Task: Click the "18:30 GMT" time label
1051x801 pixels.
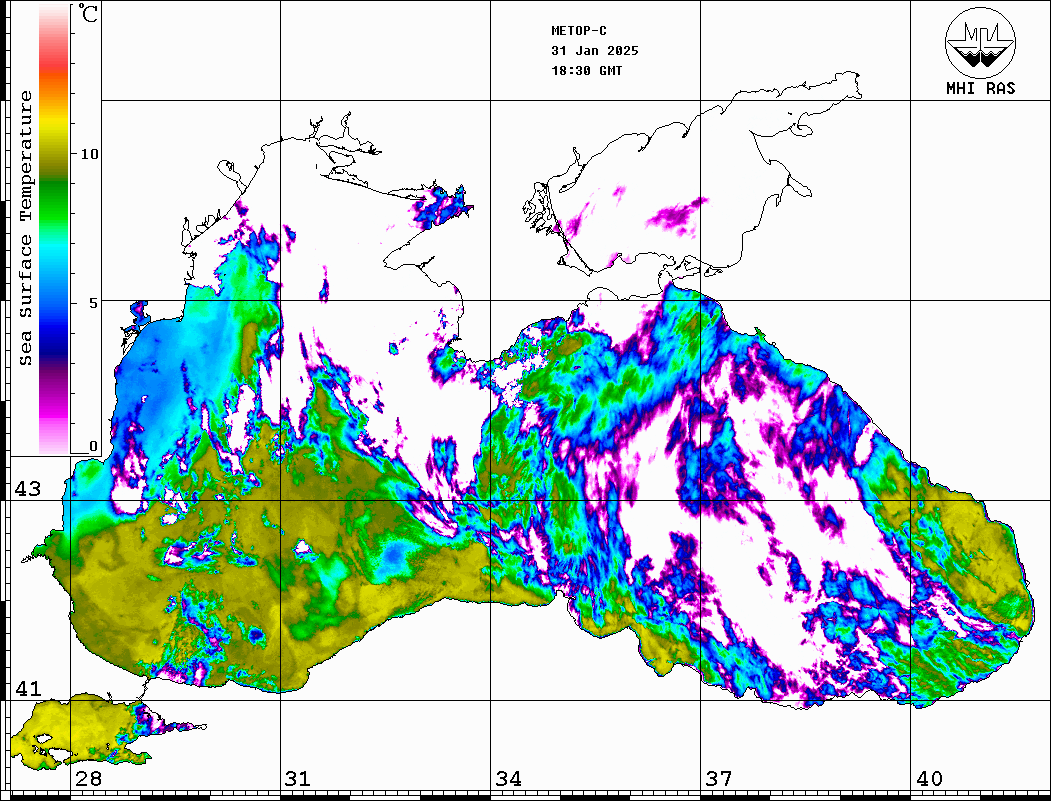Action: point(586,71)
